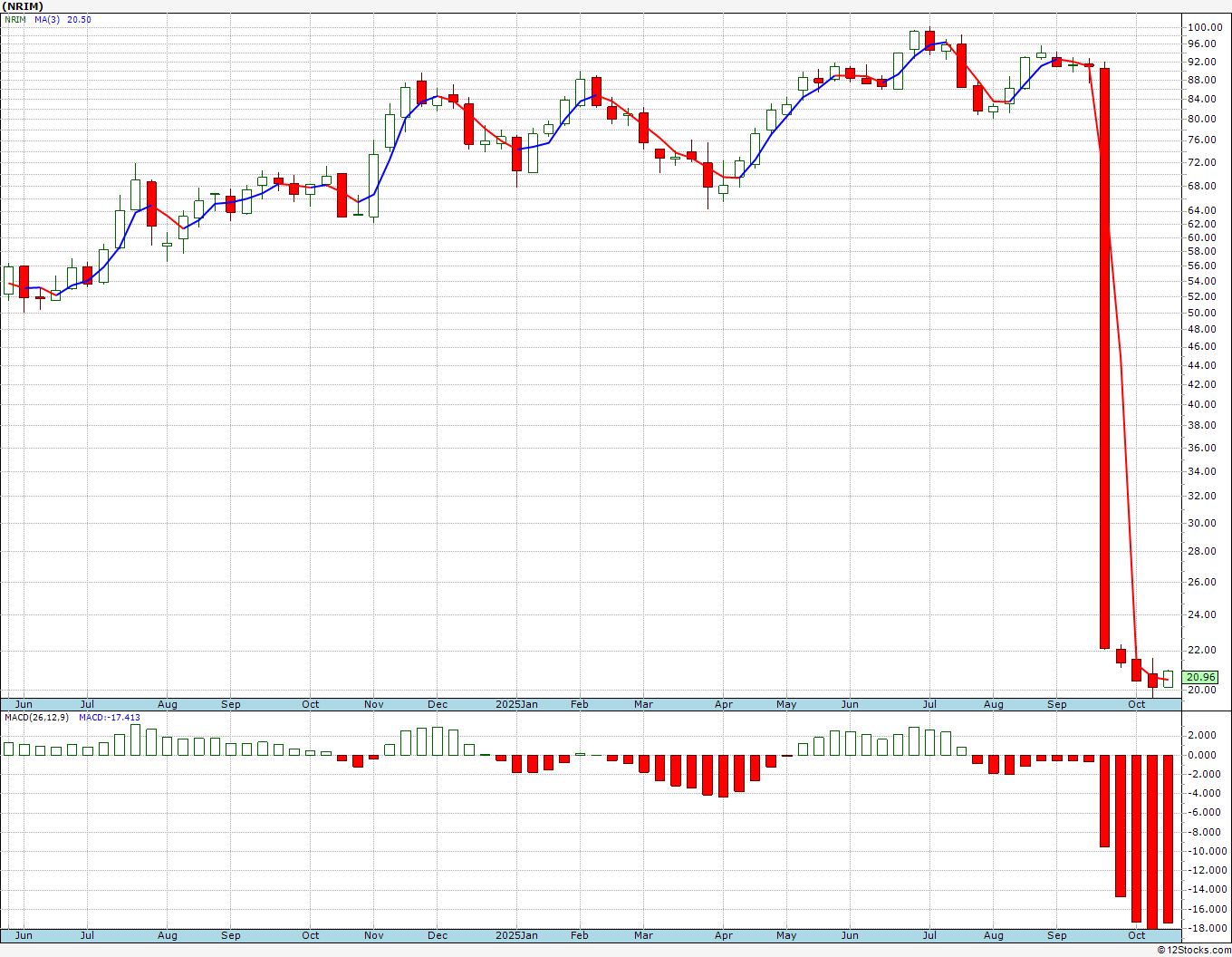Click "May" on the MACD panel date axis
Image resolution: width=1232 pixels, height=957 pixels.
click(x=786, y=935)
